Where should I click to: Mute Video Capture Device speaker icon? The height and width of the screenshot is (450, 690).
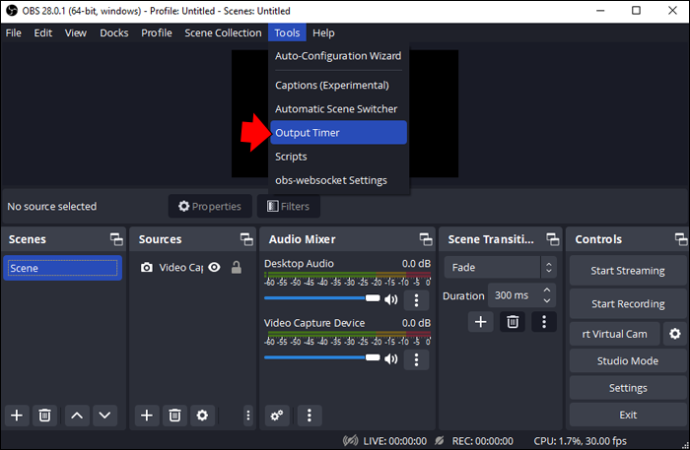(x=391, y=359)
